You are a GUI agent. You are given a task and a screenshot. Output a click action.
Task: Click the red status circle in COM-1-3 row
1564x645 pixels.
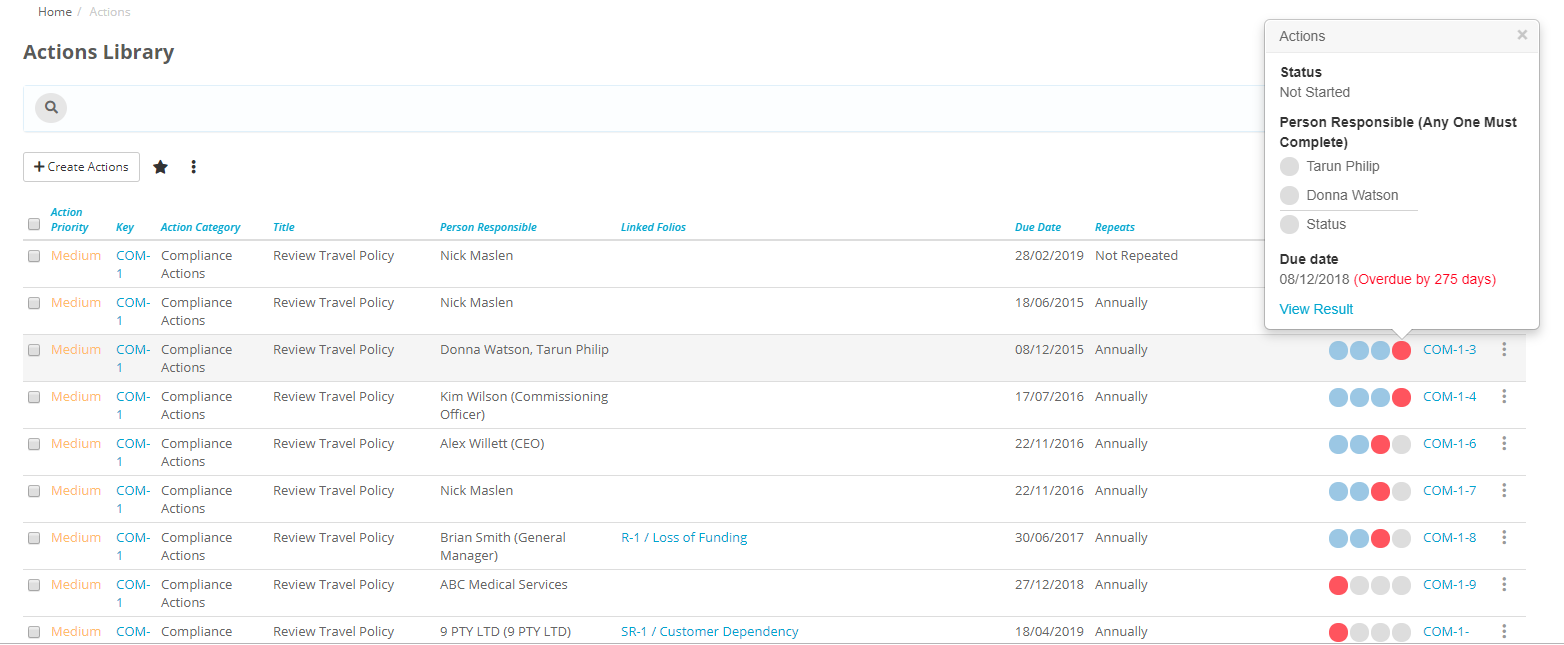click(x=1402, y=350)
